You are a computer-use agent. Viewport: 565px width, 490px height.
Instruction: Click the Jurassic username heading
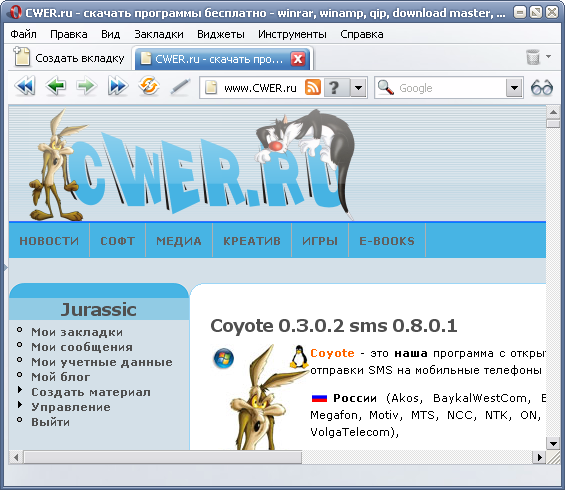tap(99, 310)
